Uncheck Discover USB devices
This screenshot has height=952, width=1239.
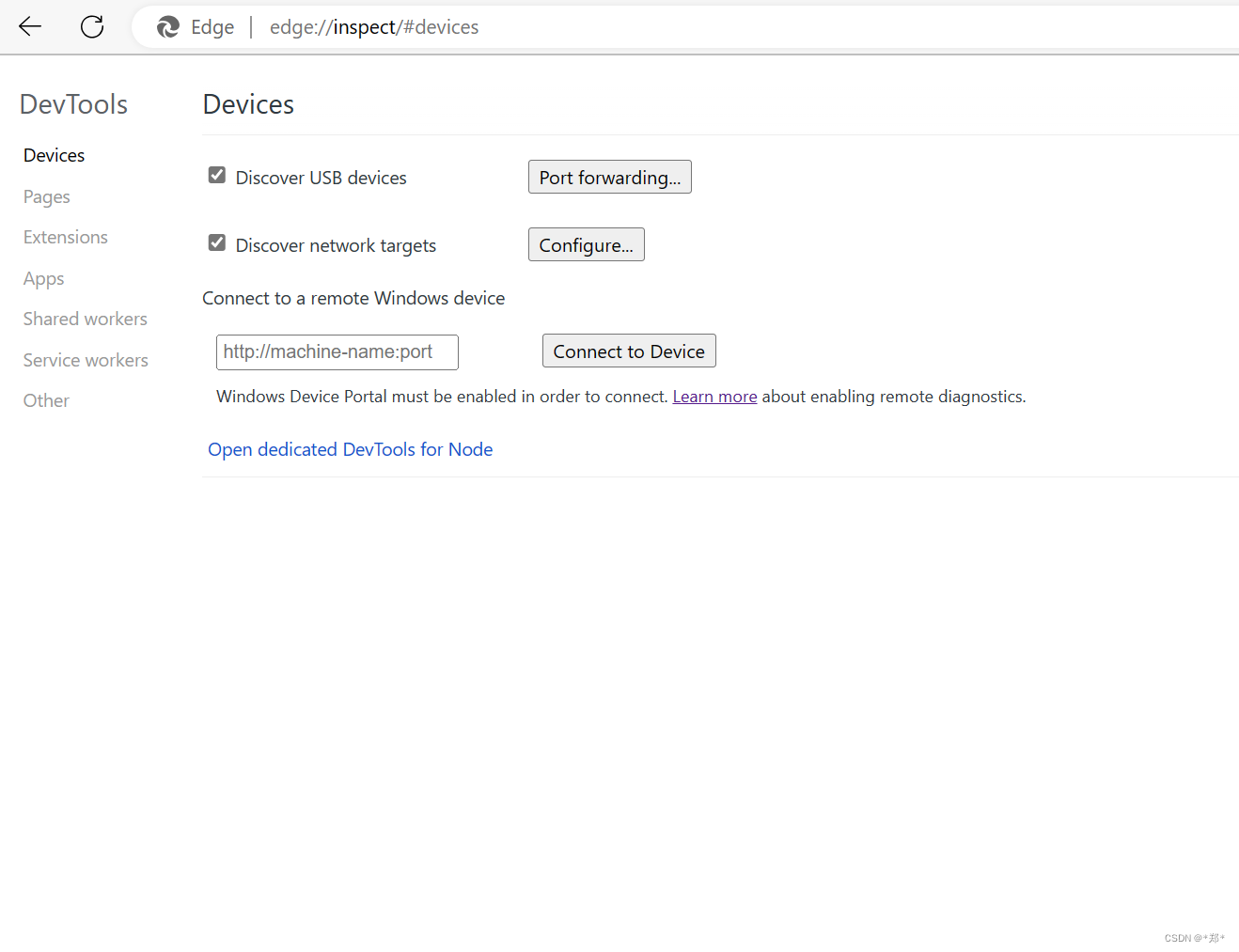point(217,176)
